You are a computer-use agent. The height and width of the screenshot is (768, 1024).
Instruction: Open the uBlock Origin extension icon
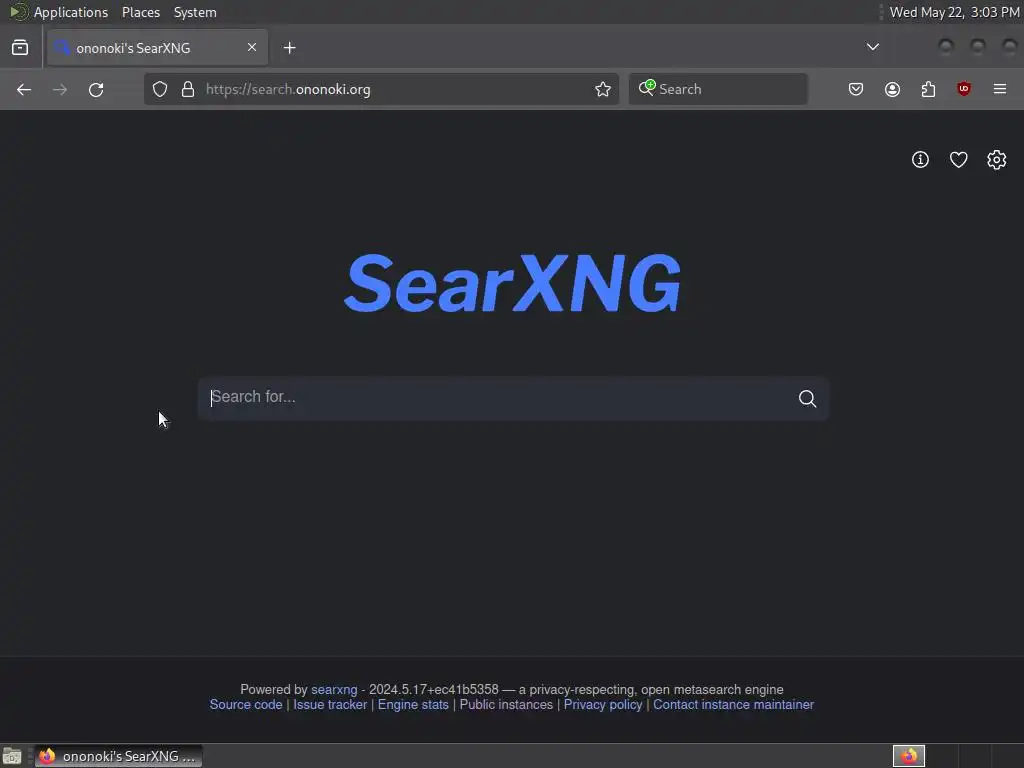(x=964, y=89)
